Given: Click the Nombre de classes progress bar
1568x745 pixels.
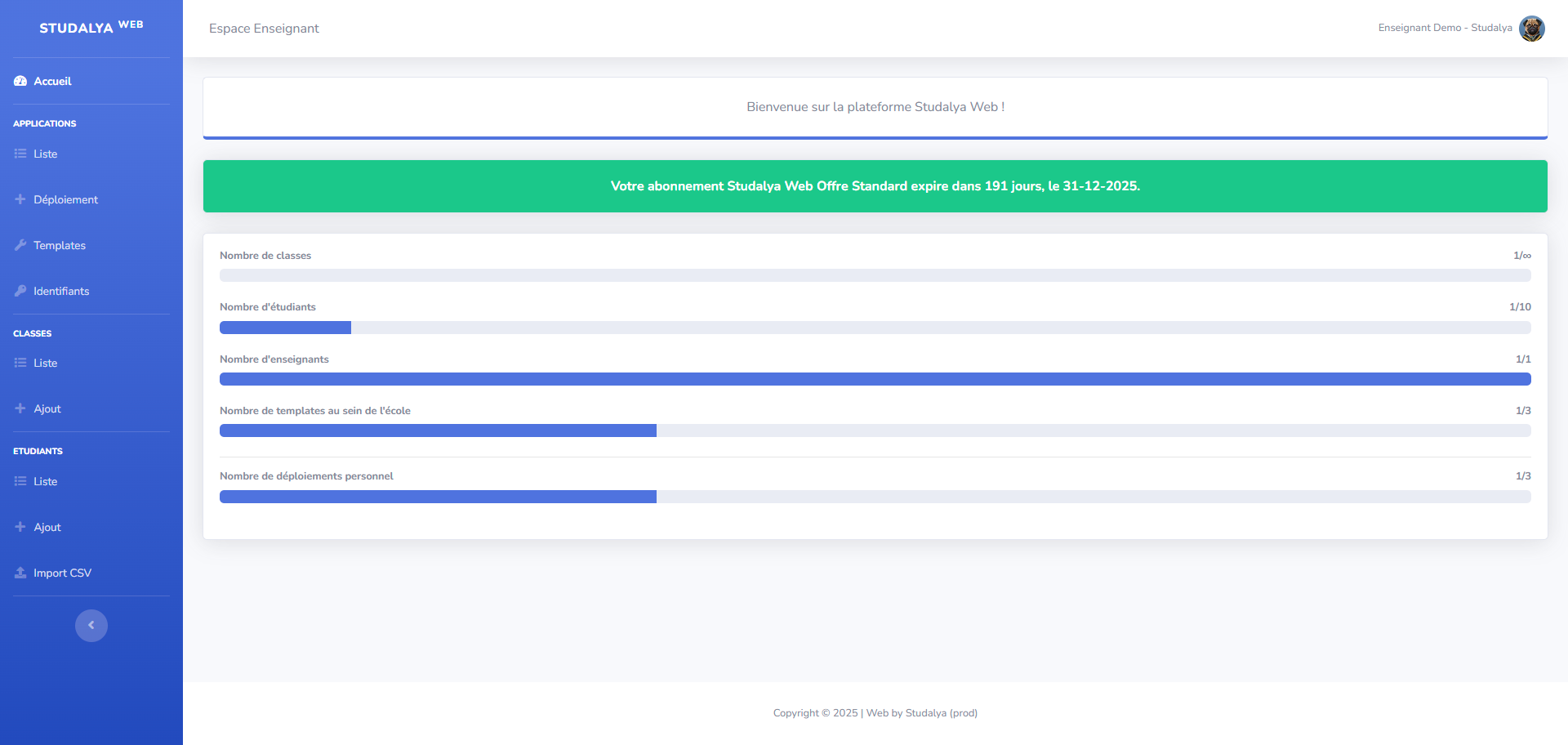Looking at the screenshot, I should coord(875,275).
